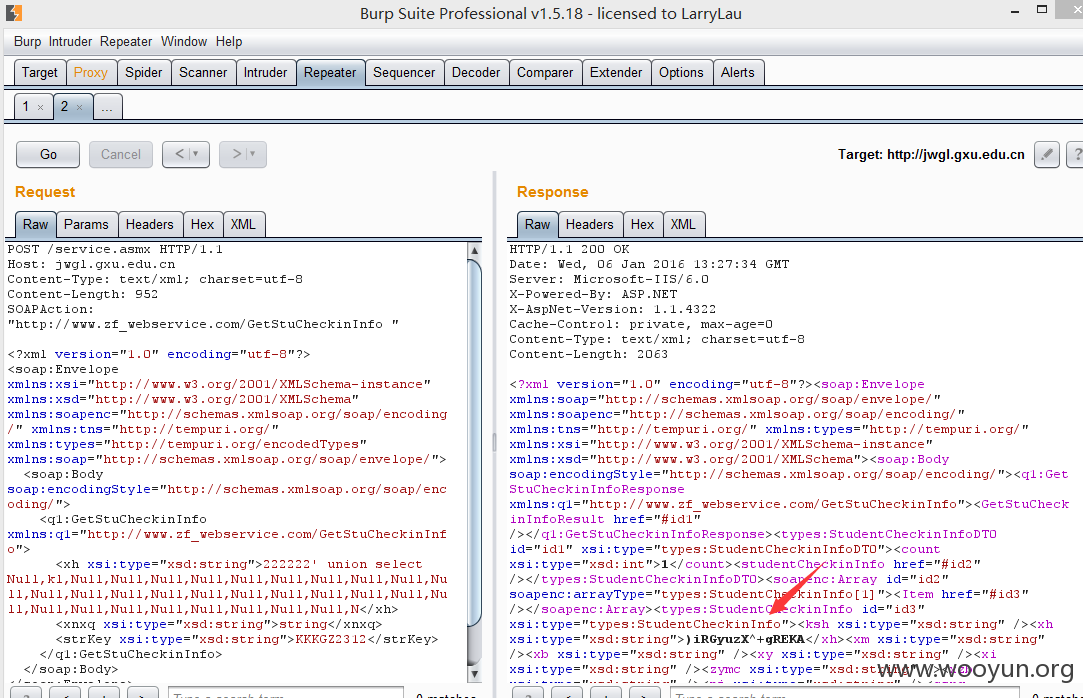Open the Repeater menu
1083x698 pixels.
[126, 41]
